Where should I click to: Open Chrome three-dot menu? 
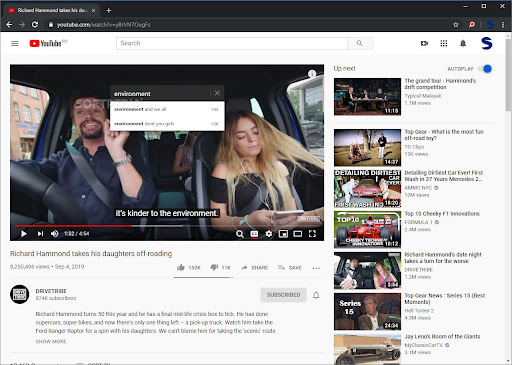tap(503, 25)
